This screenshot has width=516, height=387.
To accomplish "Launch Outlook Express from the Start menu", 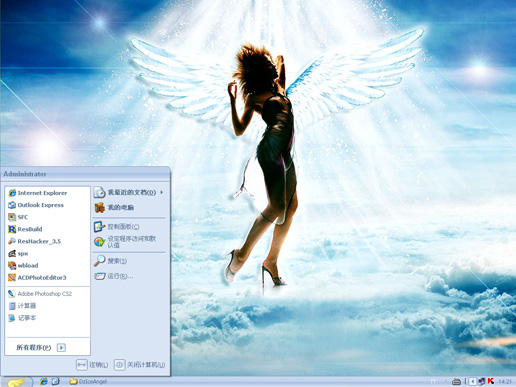I will click(48, 205).
